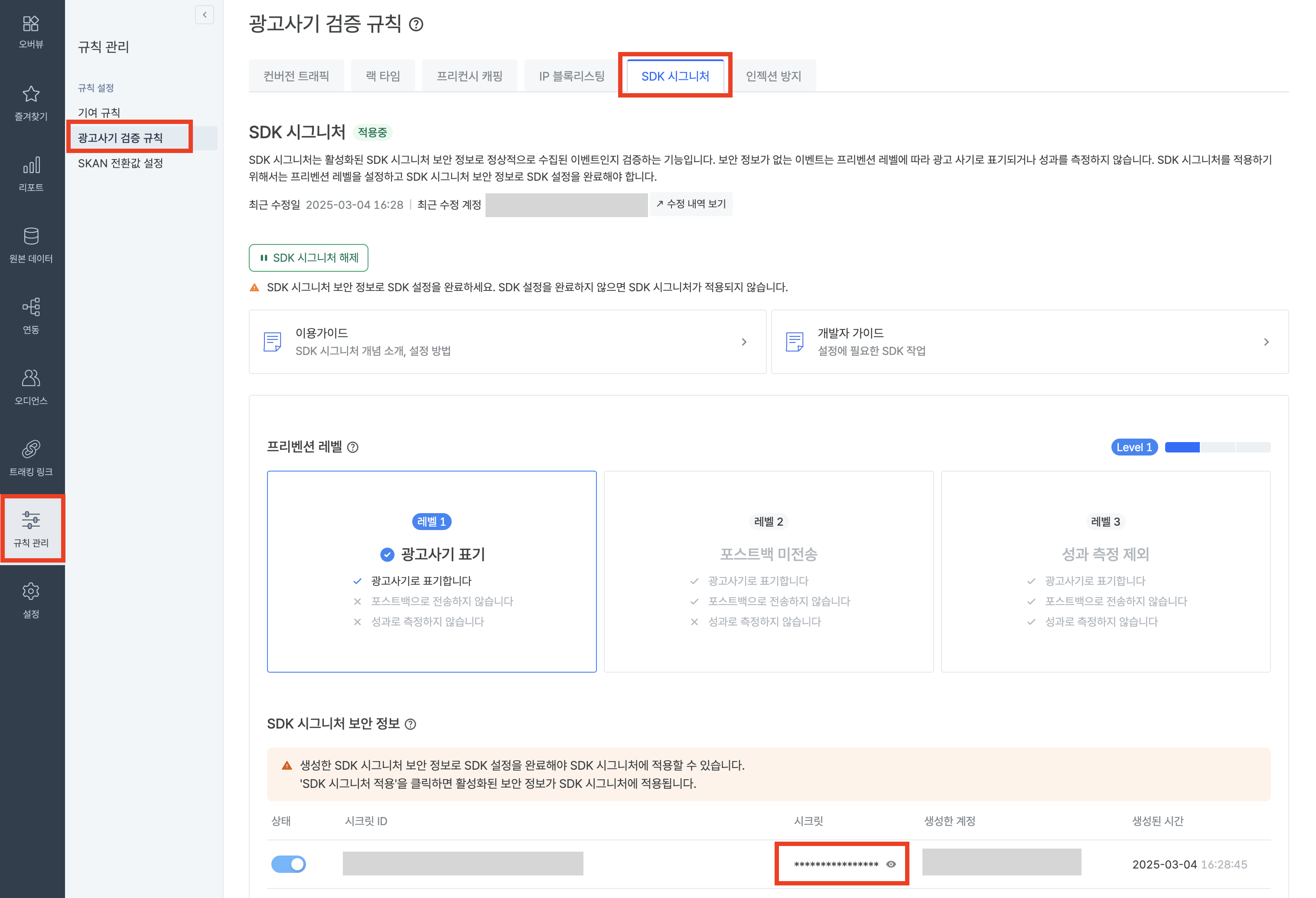The image size is (1316, 898).
Task: Open the 개발자 가이드 card arrow
Action: pyautogui.click(x=1266, y=342)
